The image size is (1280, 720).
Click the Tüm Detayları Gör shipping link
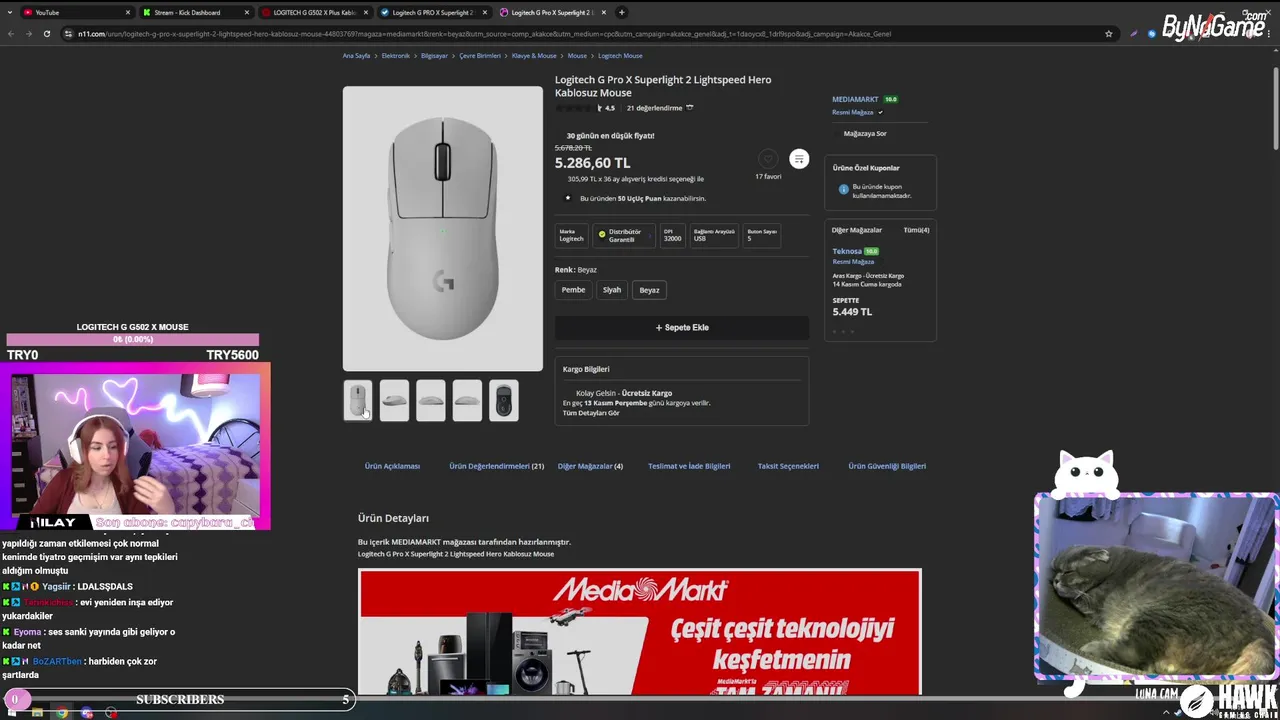click(591, 413)
